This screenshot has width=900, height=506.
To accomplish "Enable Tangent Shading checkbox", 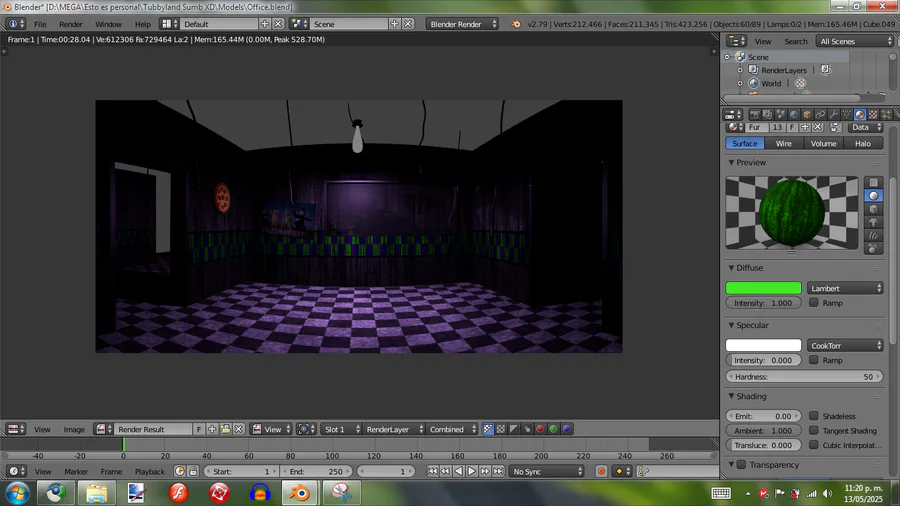I will pos(813,430).
